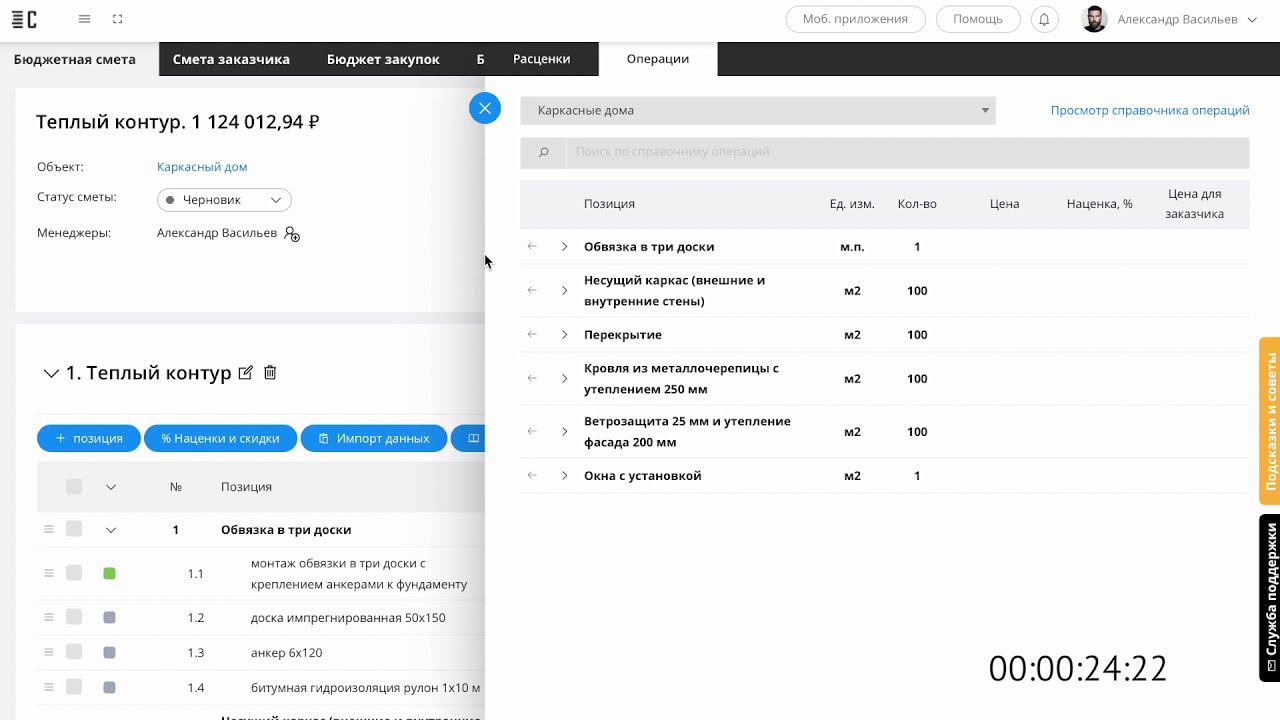Viewport: 1280px width, 720px height.
Task: Expand Обвязка в три доски operation
Action: 564,247
